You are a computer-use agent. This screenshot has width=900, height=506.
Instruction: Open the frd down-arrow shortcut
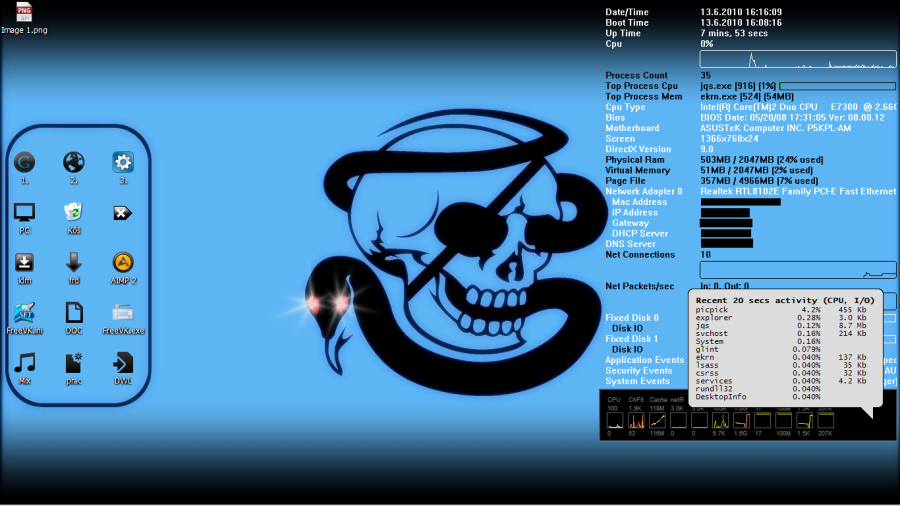click(x=74, y=262)
